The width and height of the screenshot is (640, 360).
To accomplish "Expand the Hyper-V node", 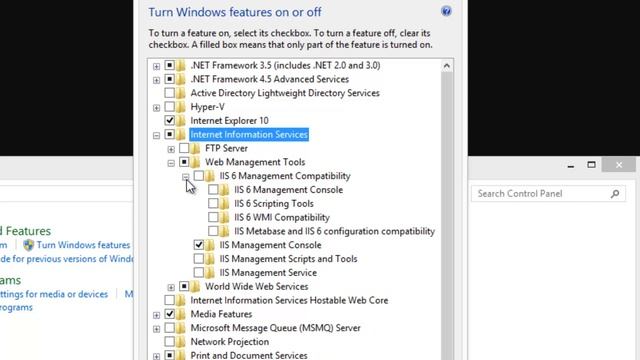I will pyautogui.click(x=156, y=108).
